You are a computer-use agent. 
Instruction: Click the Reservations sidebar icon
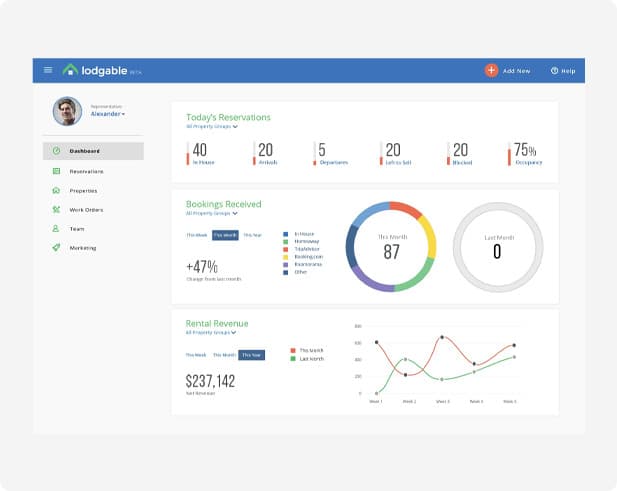(x=56, y=171)
